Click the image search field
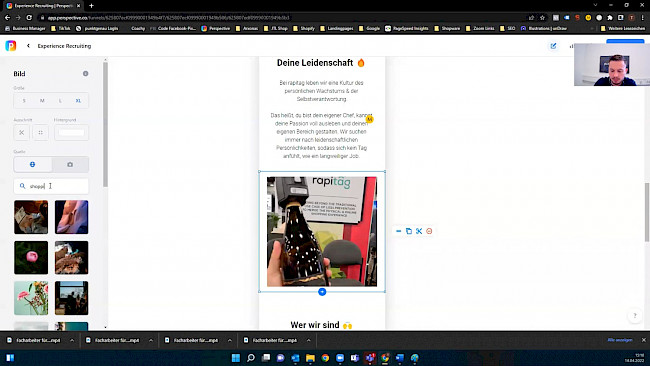This screenshot has height=366, width=650. tap(51, 186)
